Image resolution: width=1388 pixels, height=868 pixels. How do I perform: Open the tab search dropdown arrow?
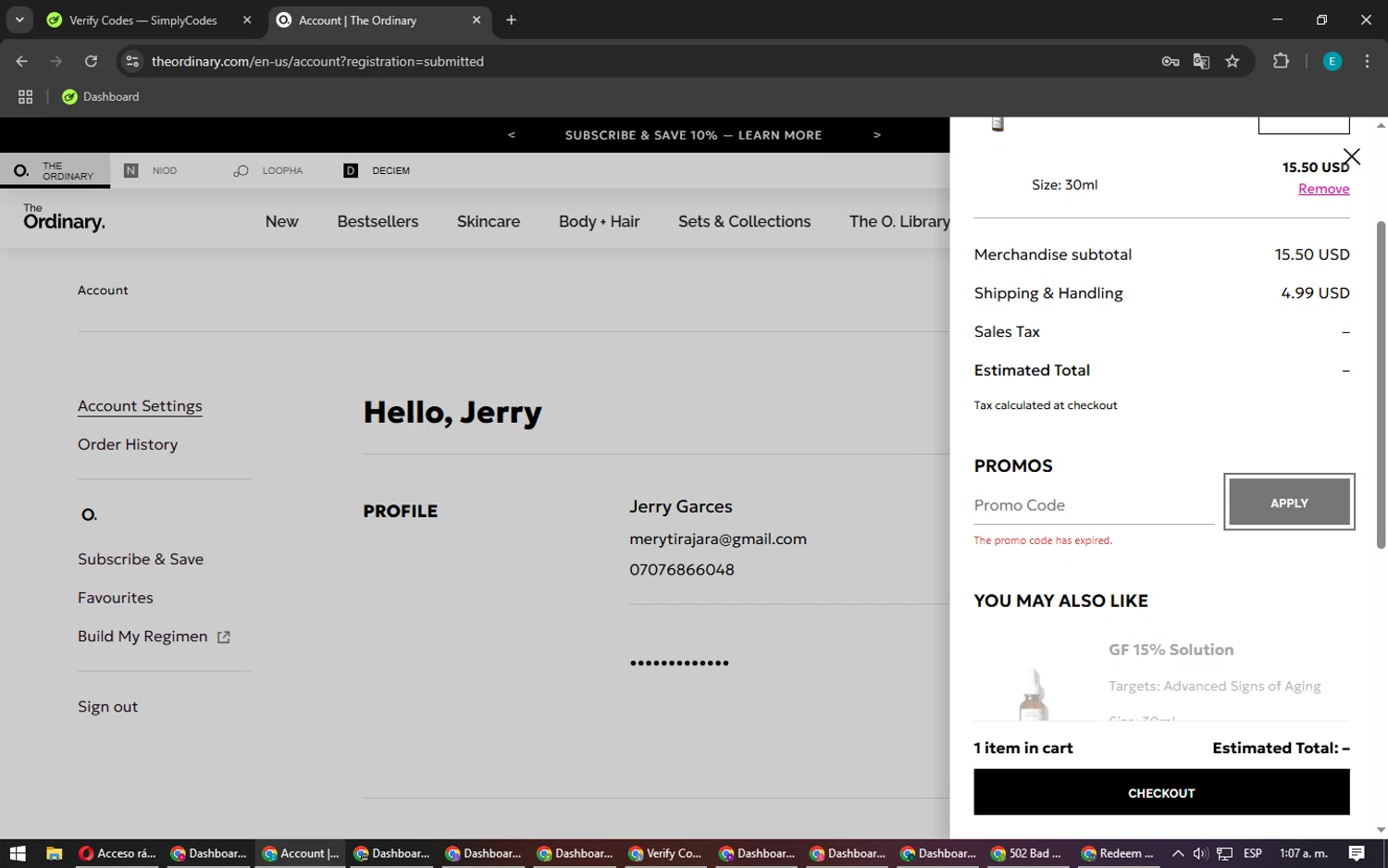point(19,19)
